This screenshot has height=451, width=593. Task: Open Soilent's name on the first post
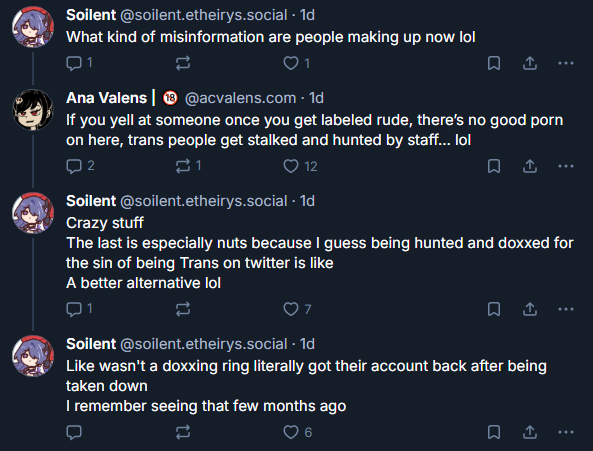(91, 15)
